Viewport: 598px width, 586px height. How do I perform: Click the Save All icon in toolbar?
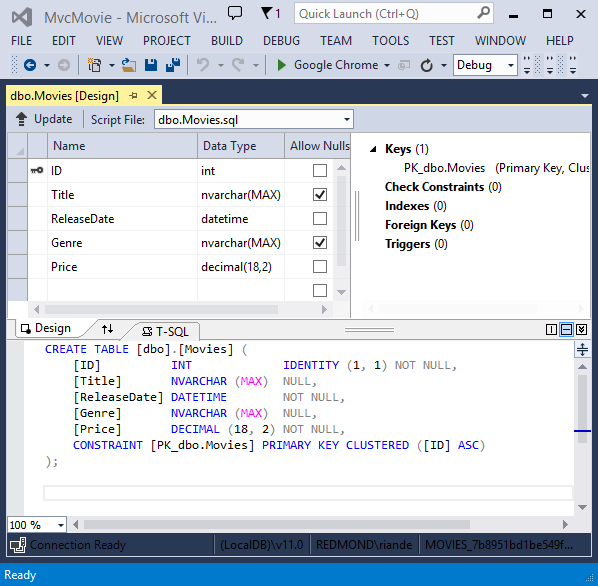[173, 65]
